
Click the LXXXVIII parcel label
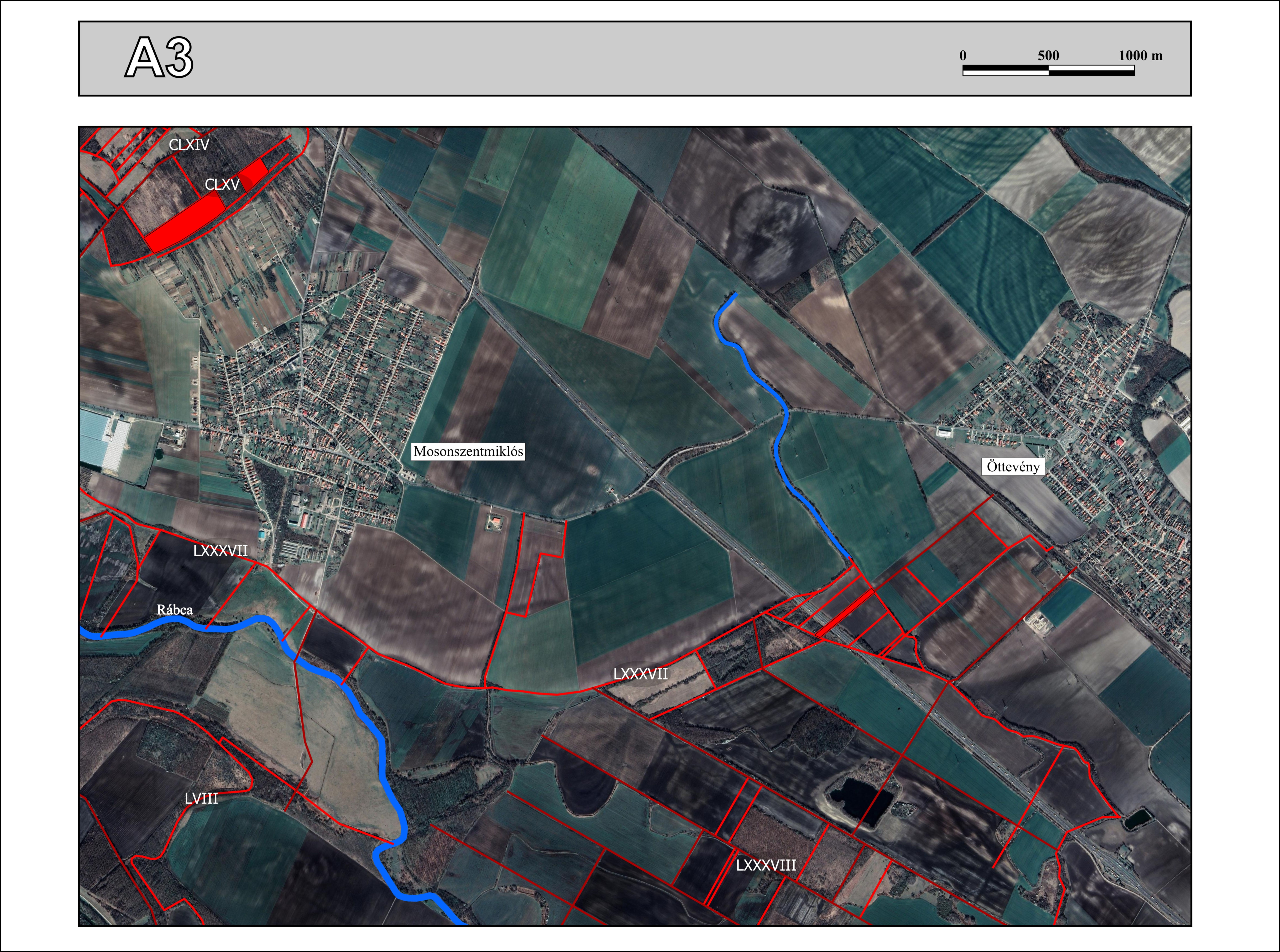pos(766,865)
